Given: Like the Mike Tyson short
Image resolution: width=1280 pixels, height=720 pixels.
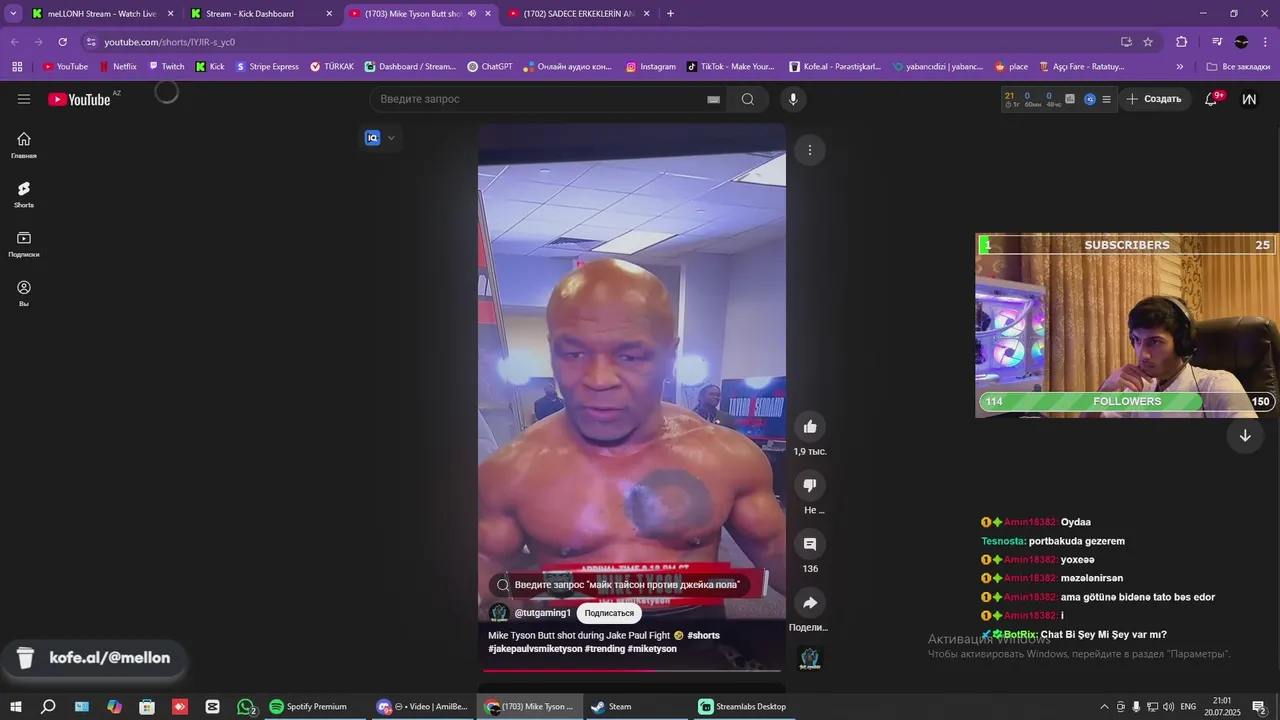Looking at the screenshot, I should coord(810,427).
